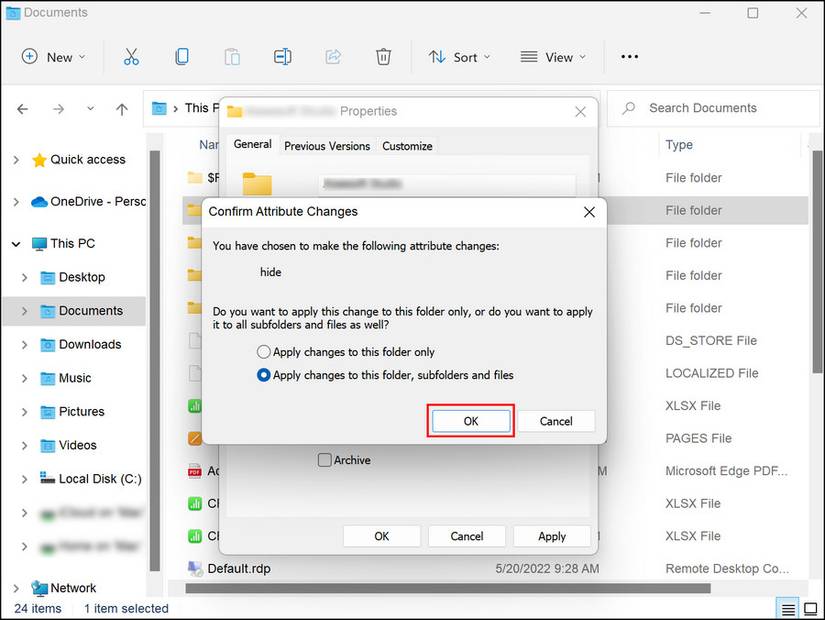Collapse the This PC tree entry

coord(16,243)
